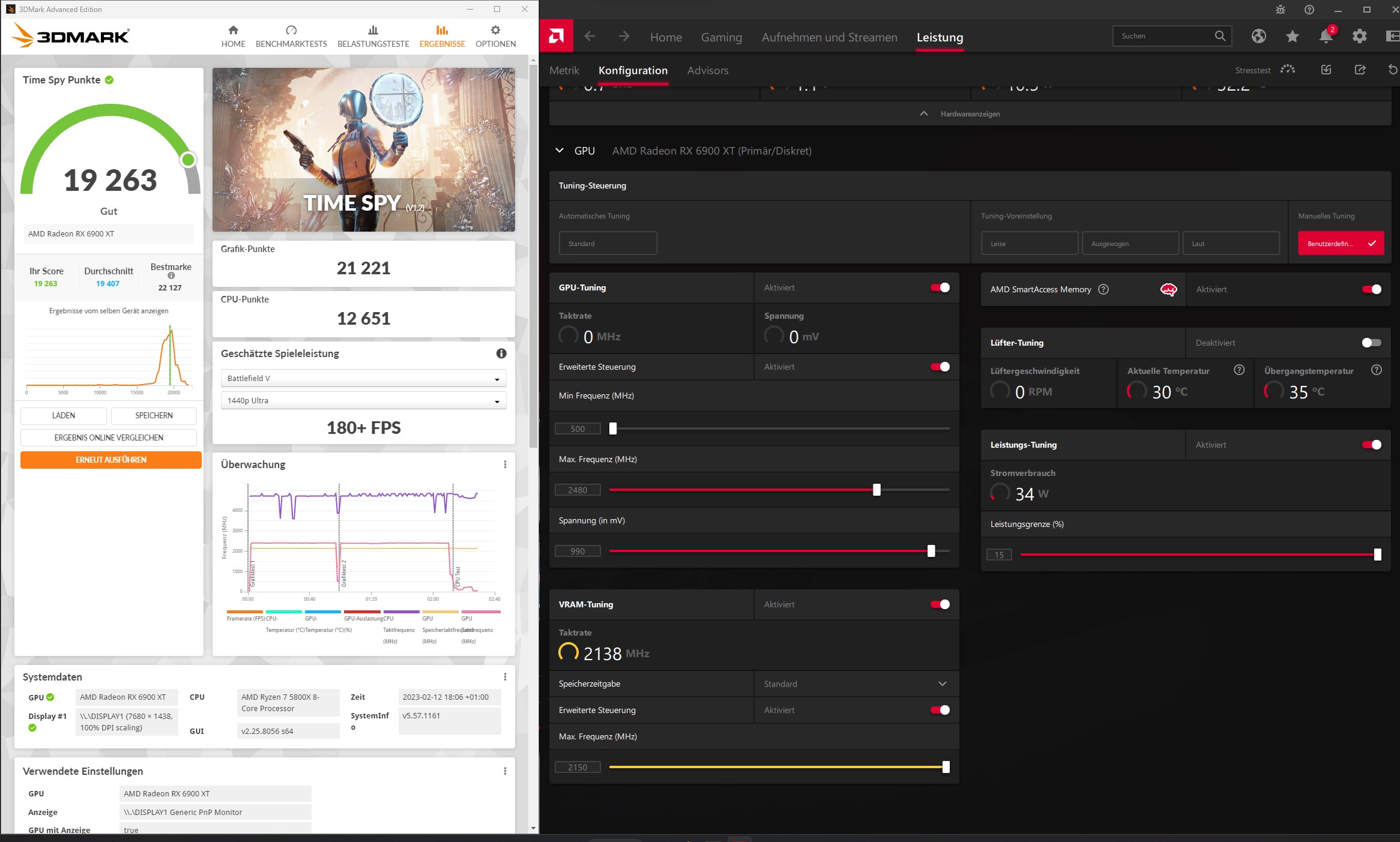This screenshot has height=842, width=1400.
Task: Open Überwachung three-dot options menu
Action: click(x=505, y=465)
